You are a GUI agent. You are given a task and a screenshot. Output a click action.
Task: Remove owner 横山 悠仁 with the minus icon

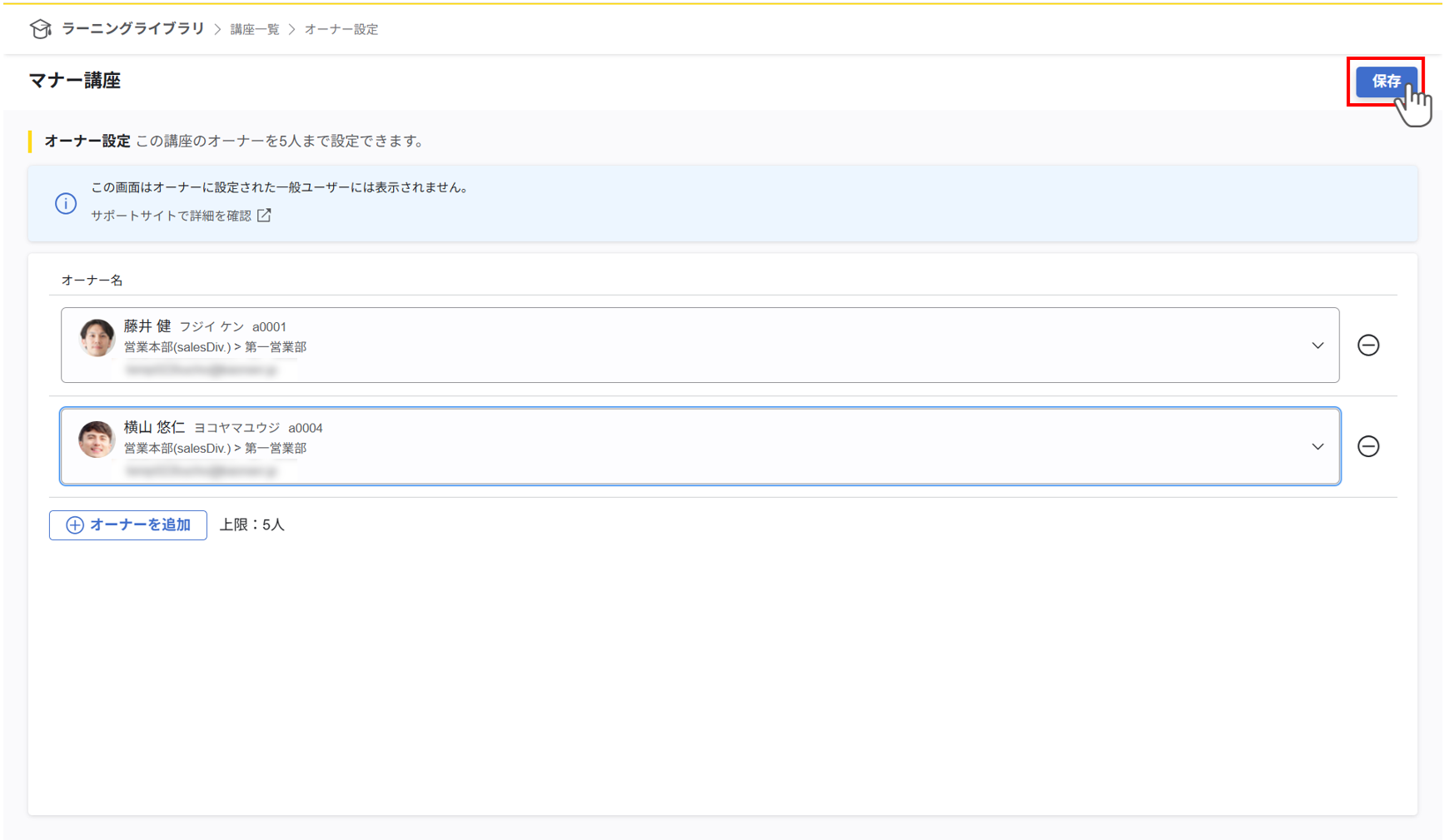point(1369,446)
